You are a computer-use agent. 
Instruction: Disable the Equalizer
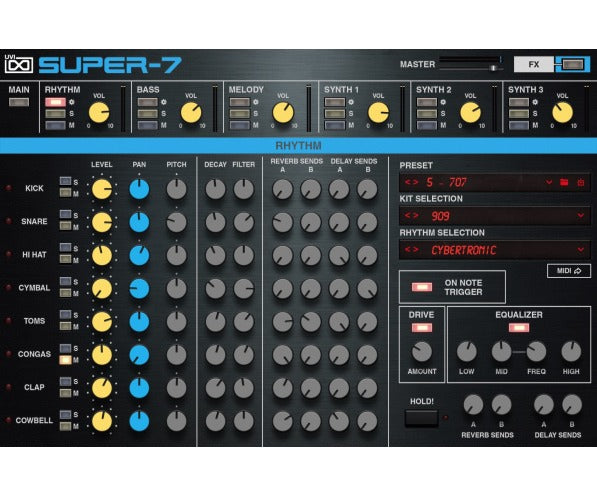(519, 328)
